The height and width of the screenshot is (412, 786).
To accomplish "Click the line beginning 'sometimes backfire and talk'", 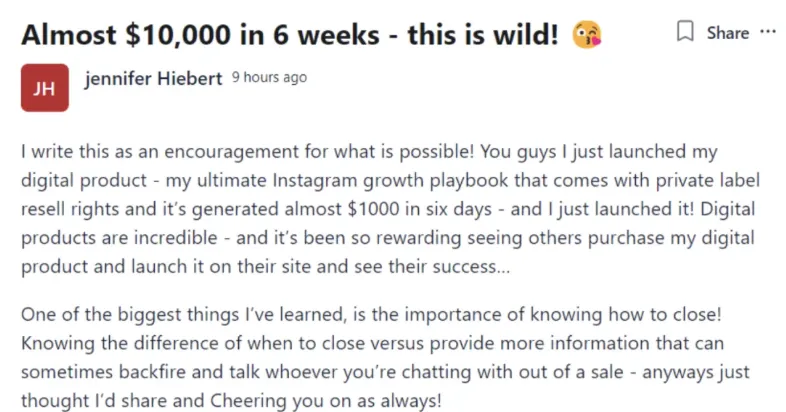I will [x=385, y=372].
